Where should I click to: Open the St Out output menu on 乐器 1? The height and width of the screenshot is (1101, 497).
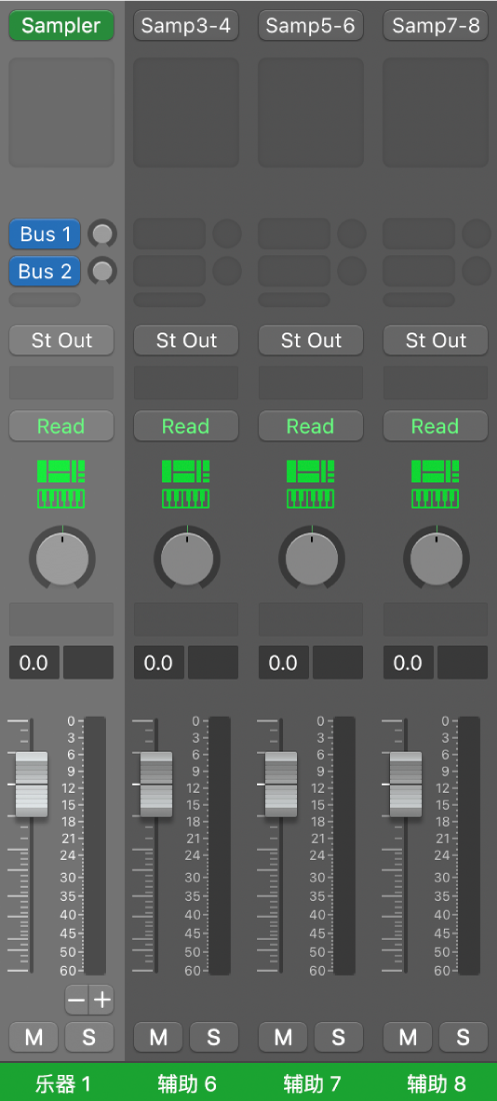pyautogui.click(x=61, y=341)
